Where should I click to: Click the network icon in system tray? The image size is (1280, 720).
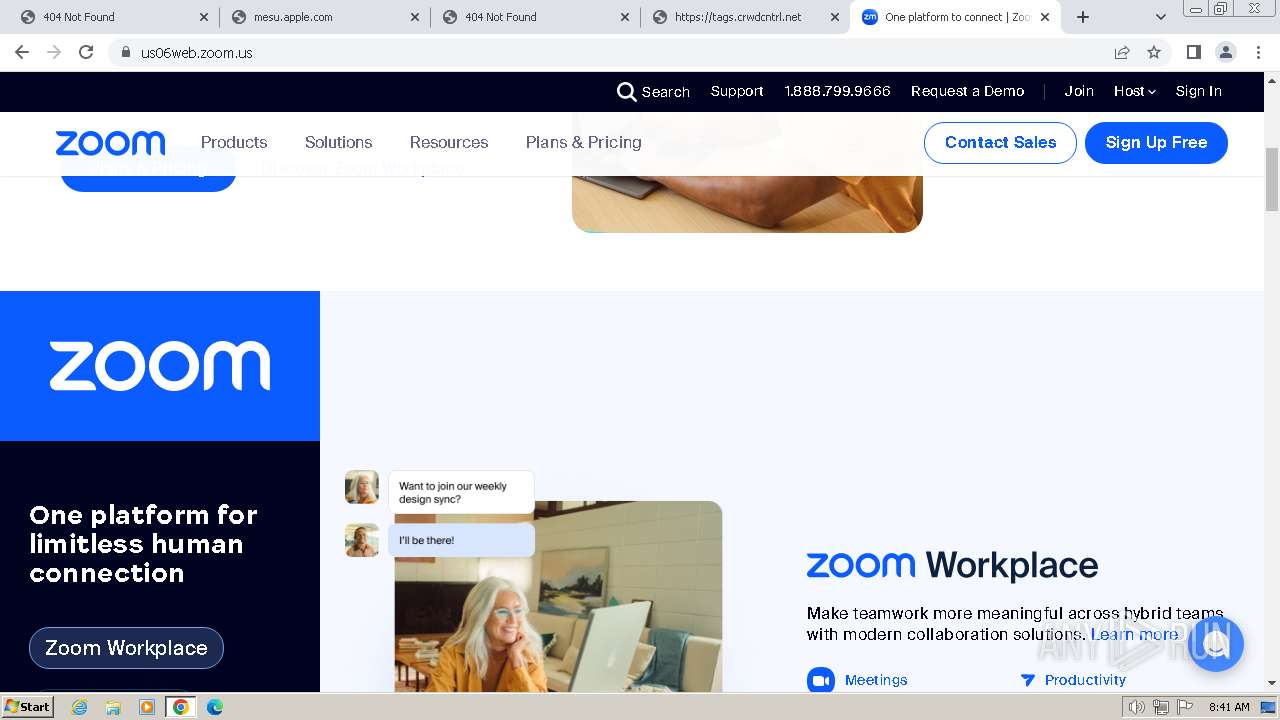[x=1161, y=707]
